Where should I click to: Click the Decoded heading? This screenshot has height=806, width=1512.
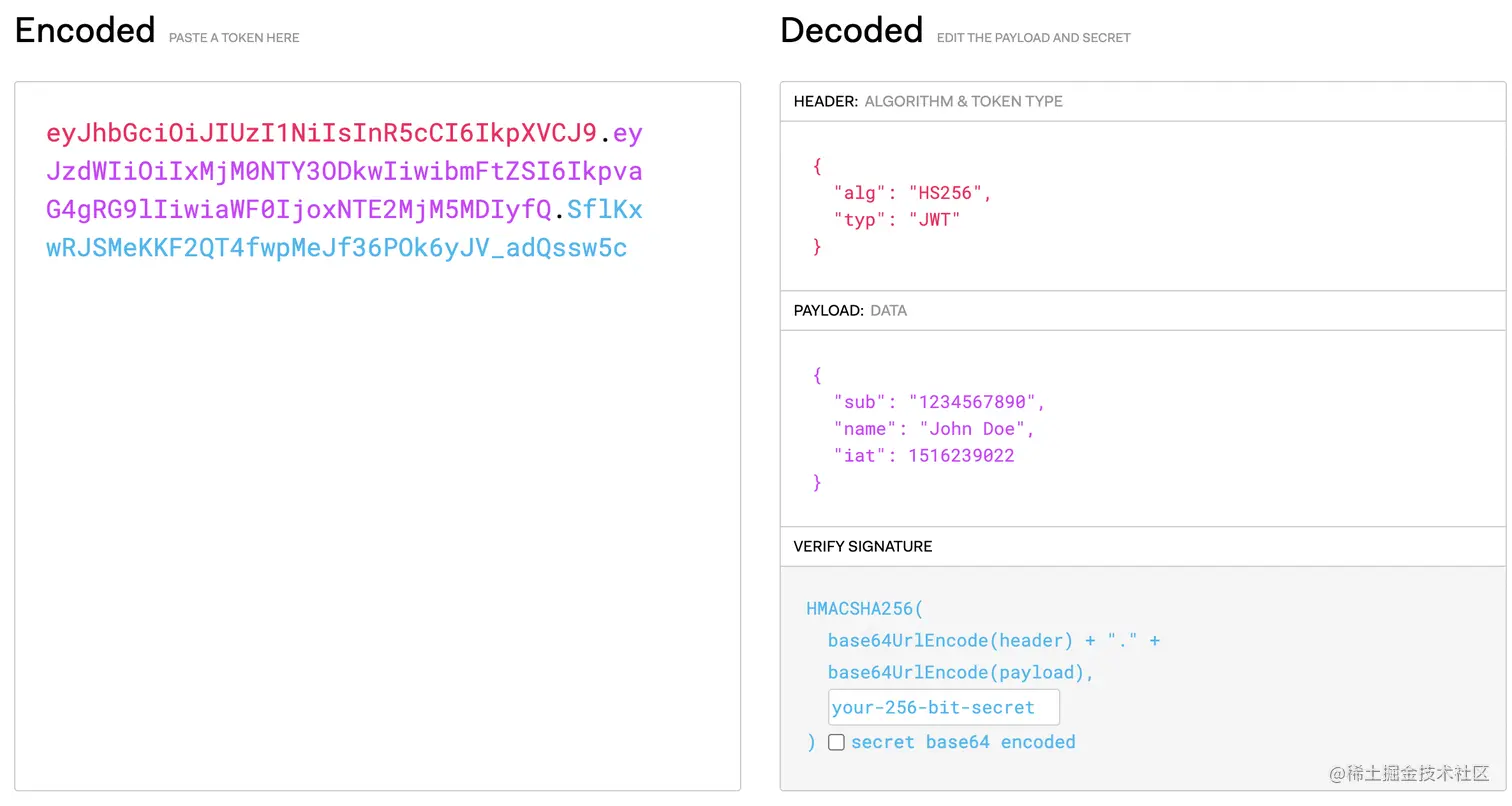point(851,31)
